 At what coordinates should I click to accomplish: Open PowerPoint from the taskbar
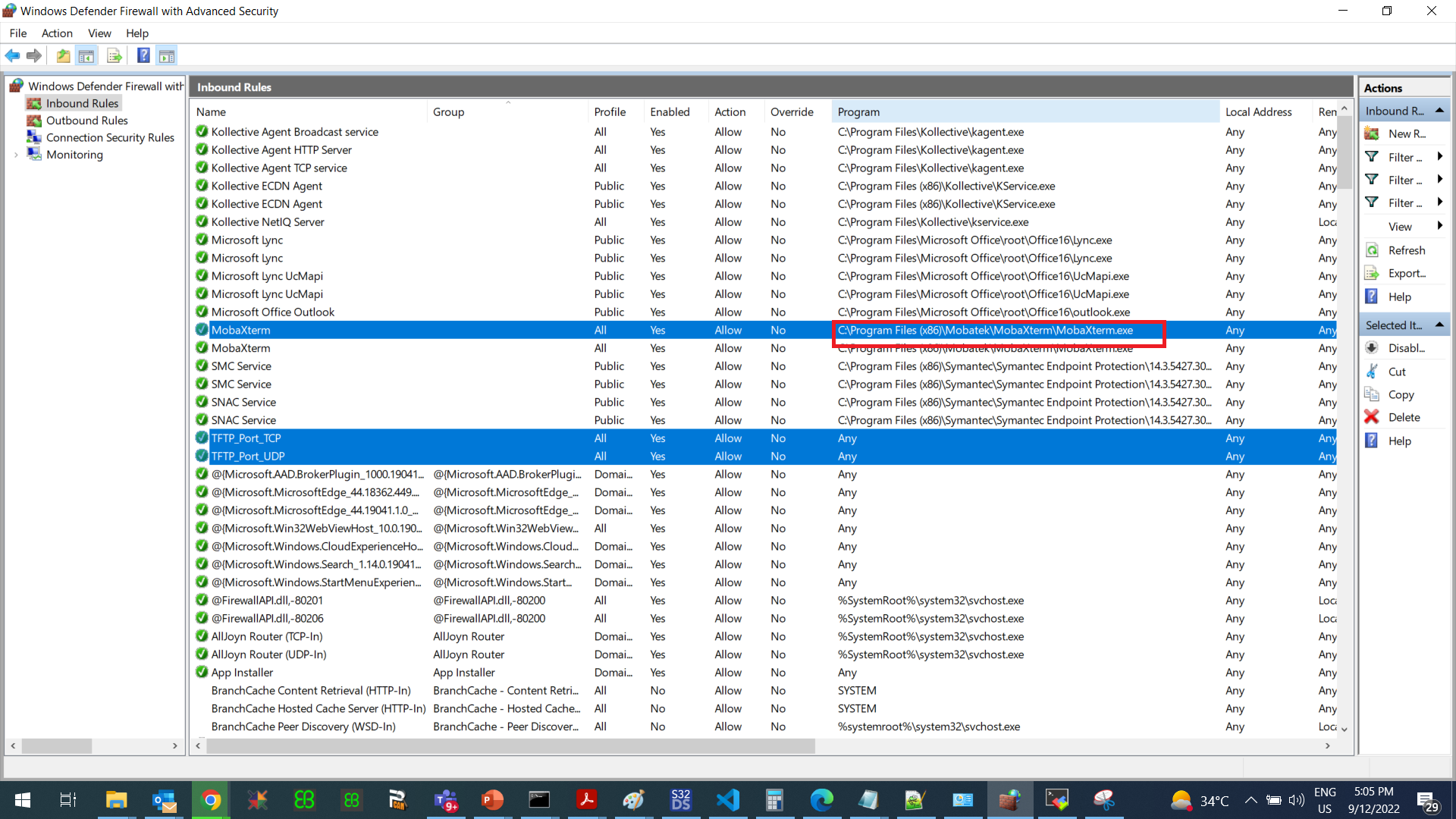[492, 800]
